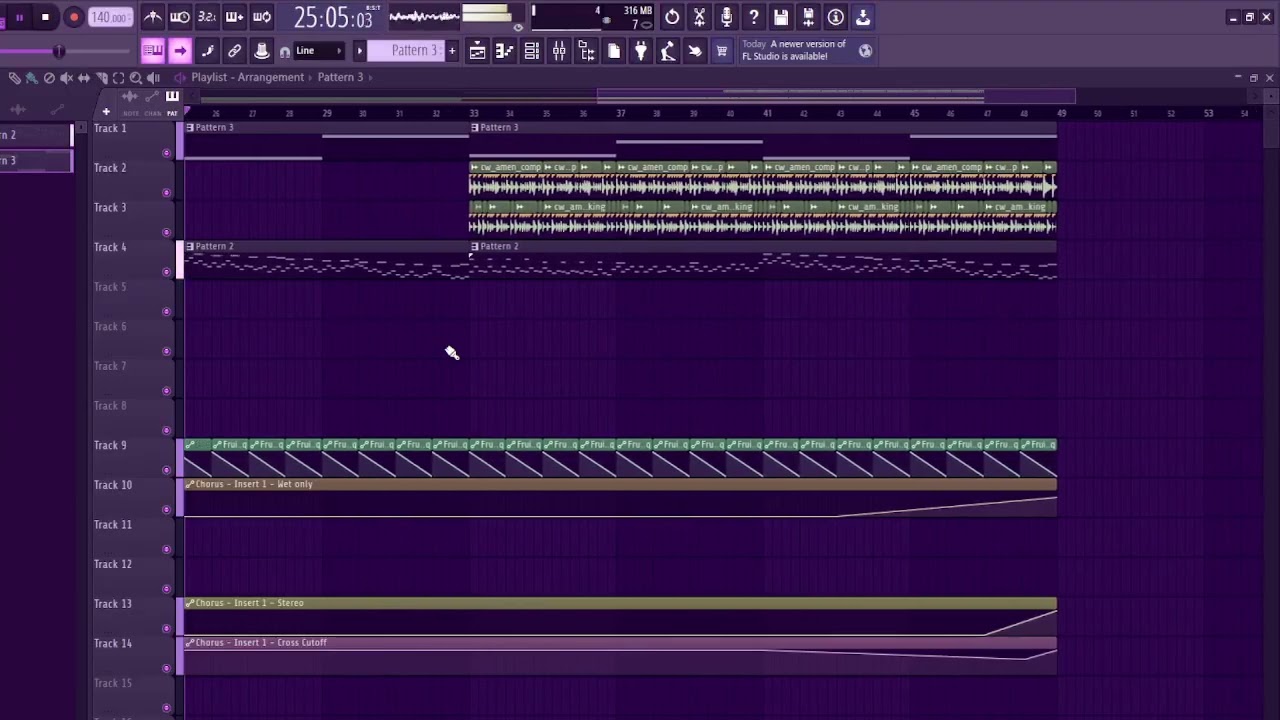Mute Track 9 with its toggle dot
The height and width of the screenshot is (720, 1280).
166,470
